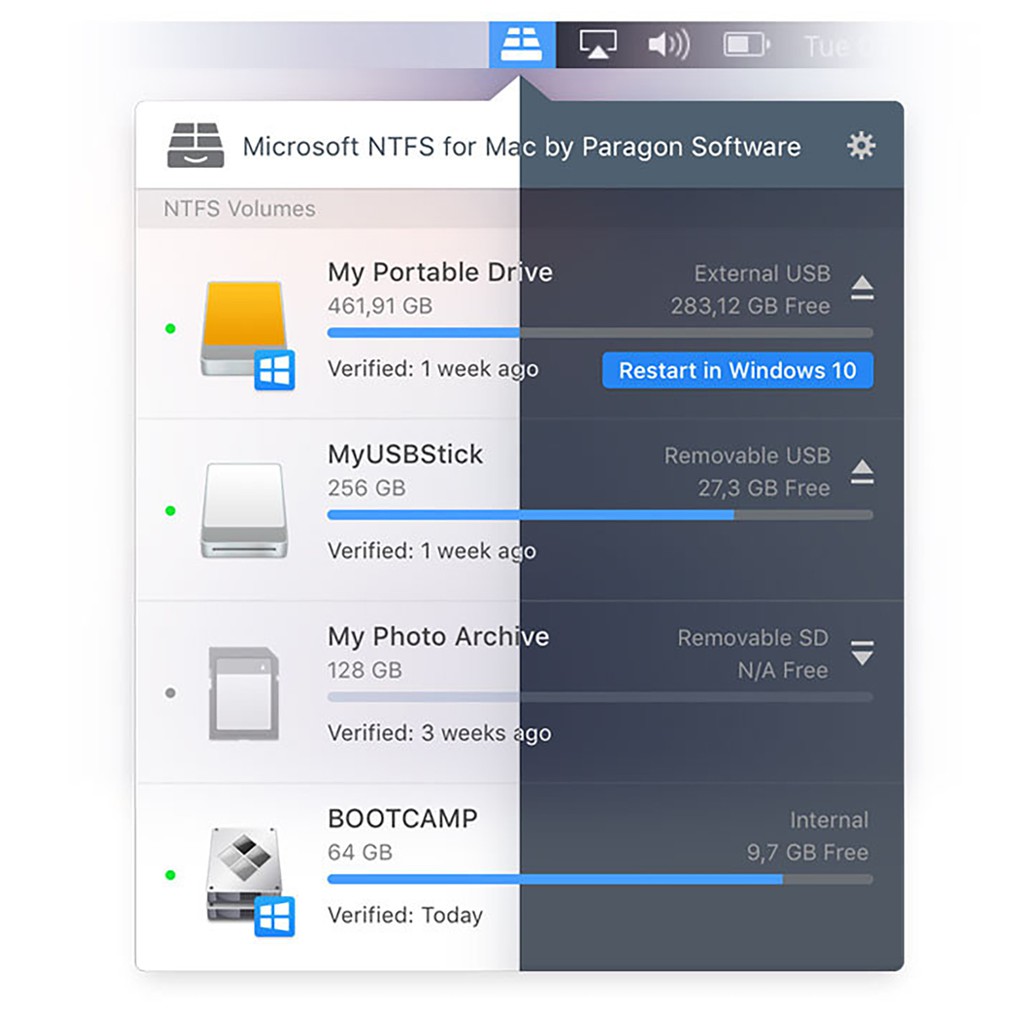Click Verified: 3 weeks ago text

pyautogui.click(x=440, y=733)
